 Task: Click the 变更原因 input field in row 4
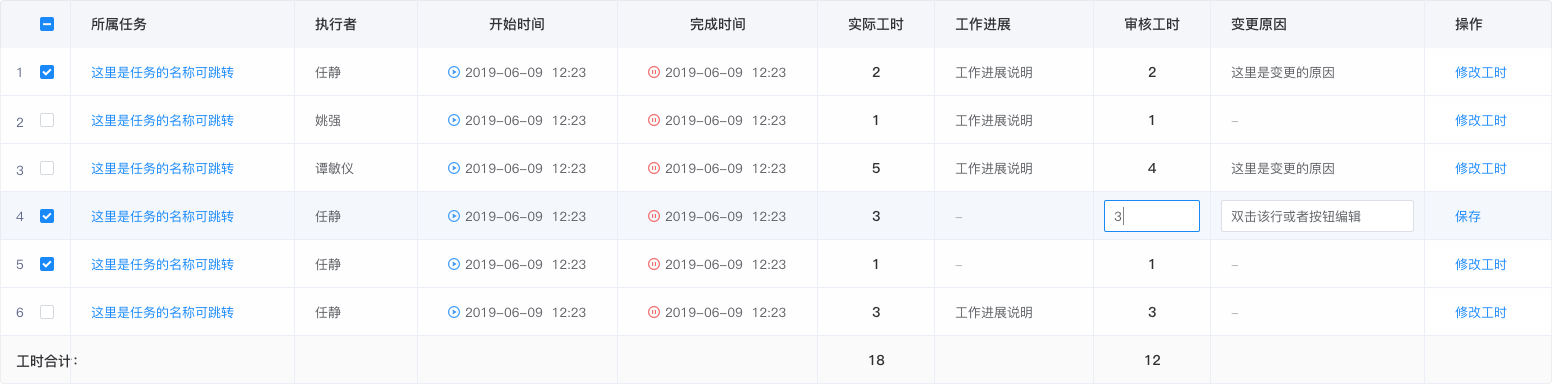[1317, 216]
